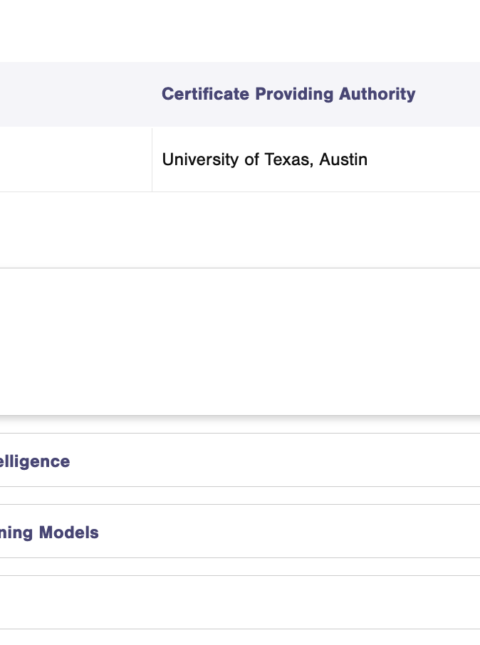
Task: Click the word 'Providing' in the column header
Action: 294,94
